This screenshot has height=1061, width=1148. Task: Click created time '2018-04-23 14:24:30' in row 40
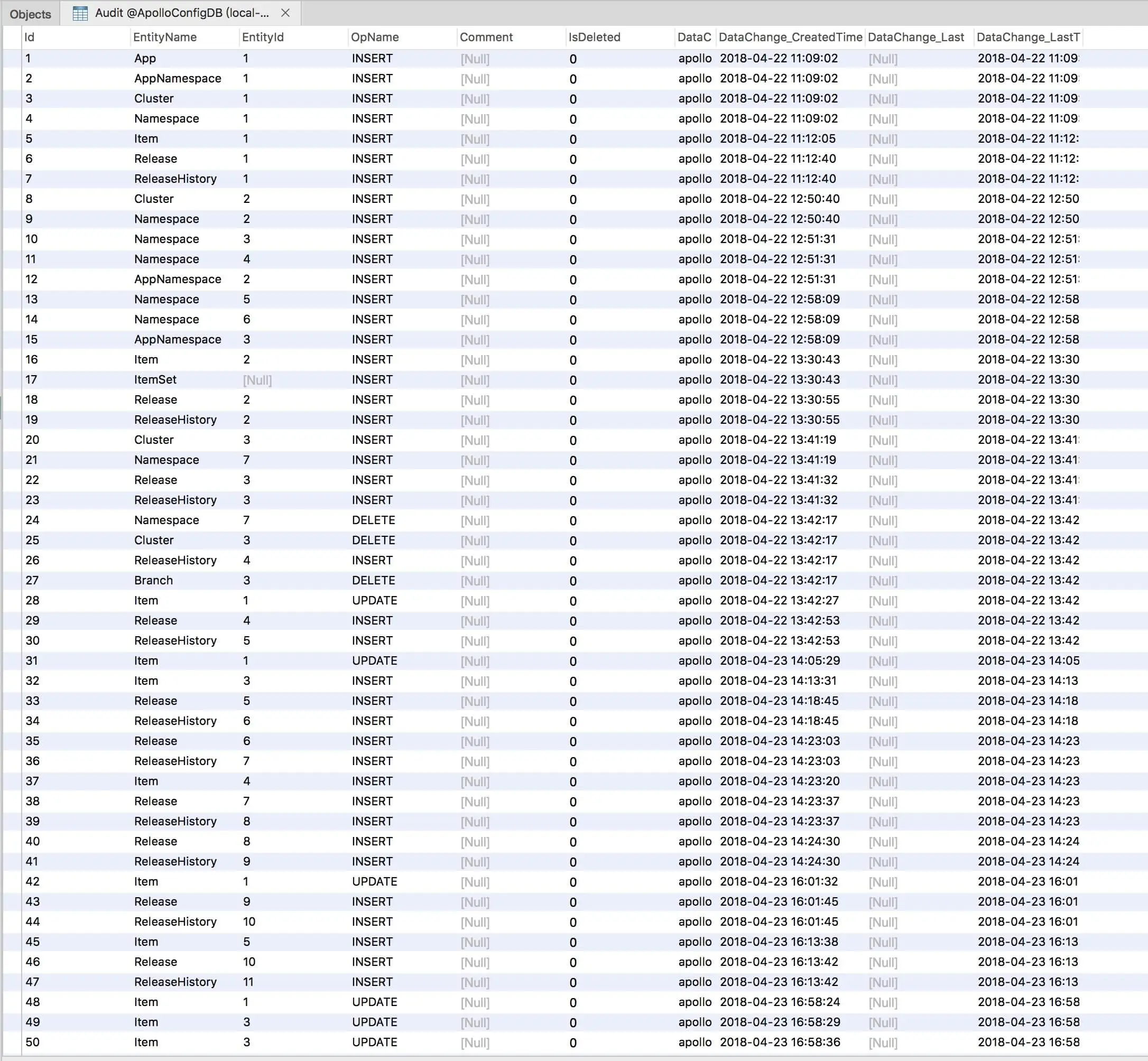point(779,842)
